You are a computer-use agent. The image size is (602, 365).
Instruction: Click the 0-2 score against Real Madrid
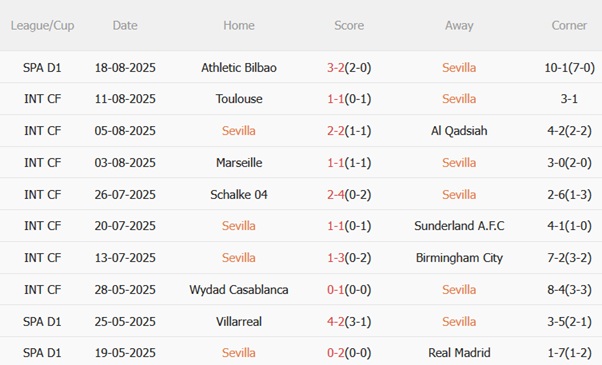[336, 352]
